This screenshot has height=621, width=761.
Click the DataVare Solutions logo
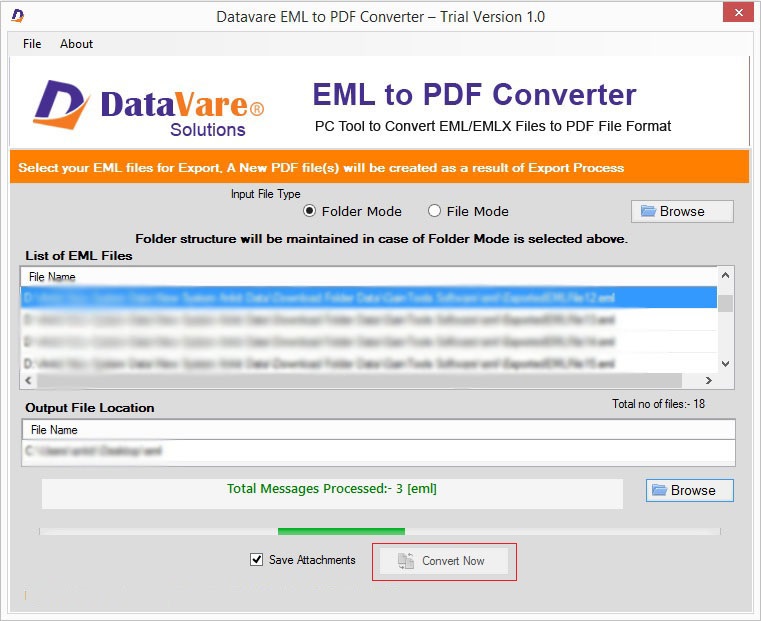pos(149,108)
